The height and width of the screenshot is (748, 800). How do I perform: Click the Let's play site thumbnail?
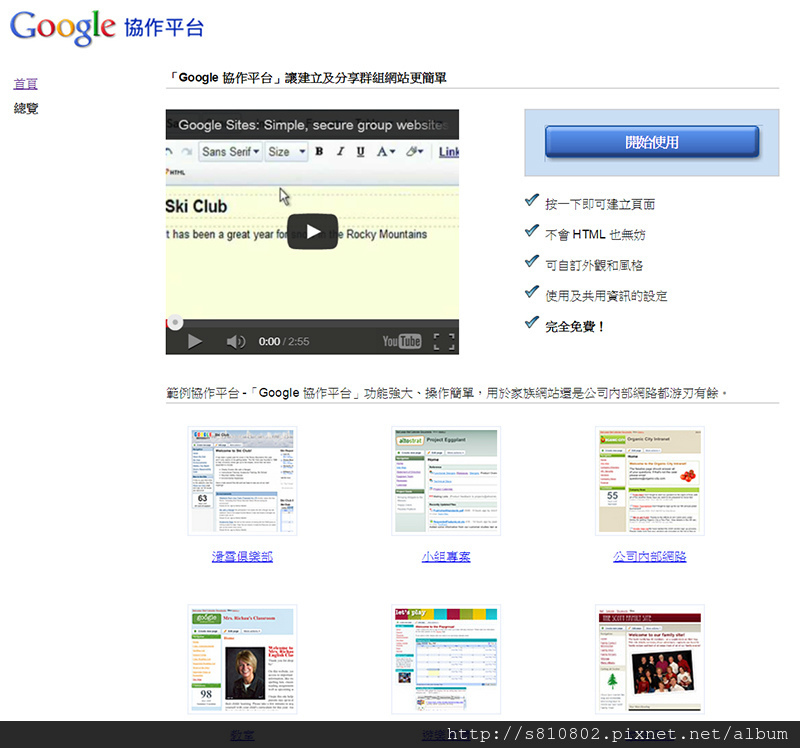click(x=446, y=659)
